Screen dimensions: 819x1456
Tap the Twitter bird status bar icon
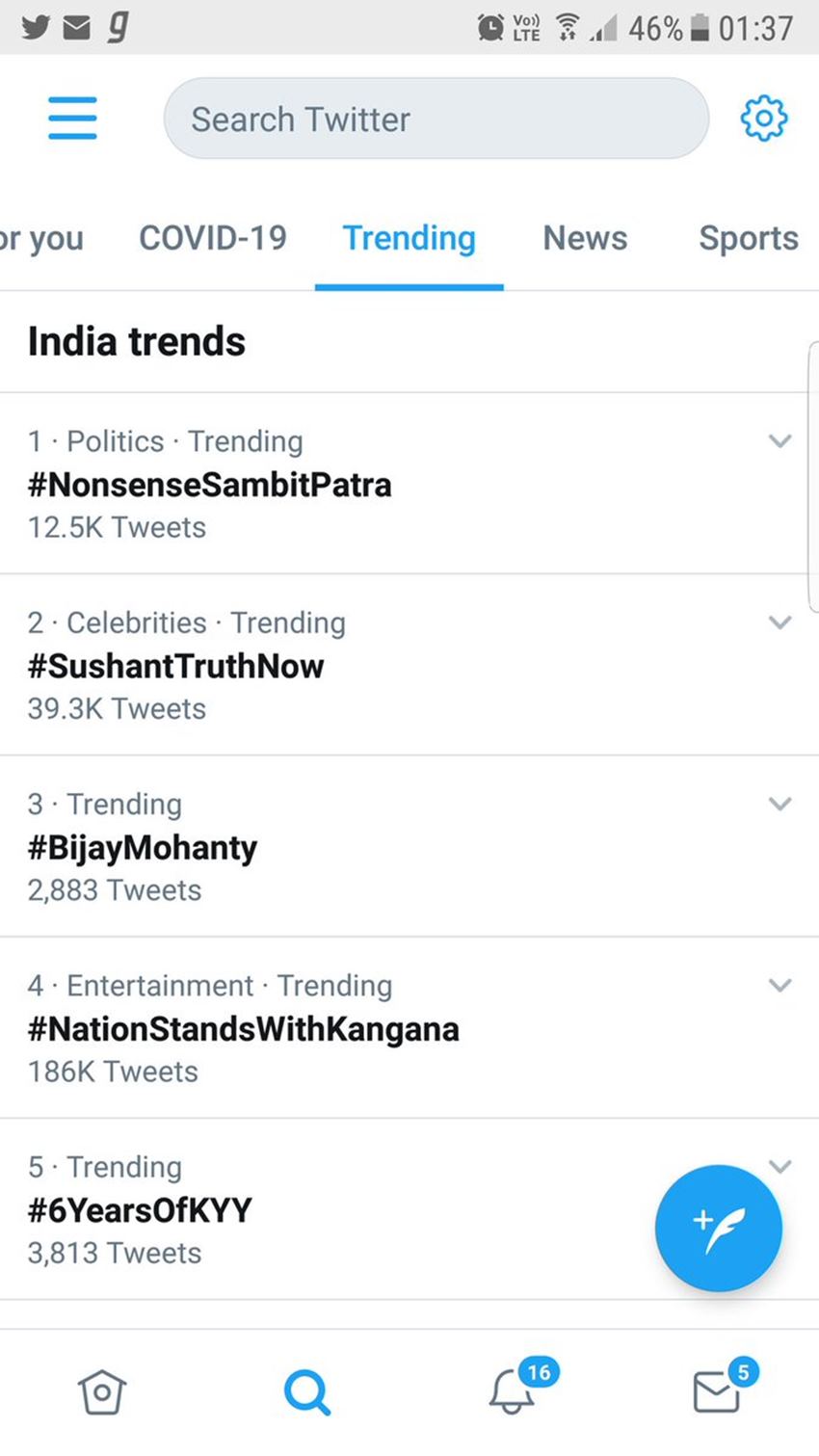tap(35, 27)
